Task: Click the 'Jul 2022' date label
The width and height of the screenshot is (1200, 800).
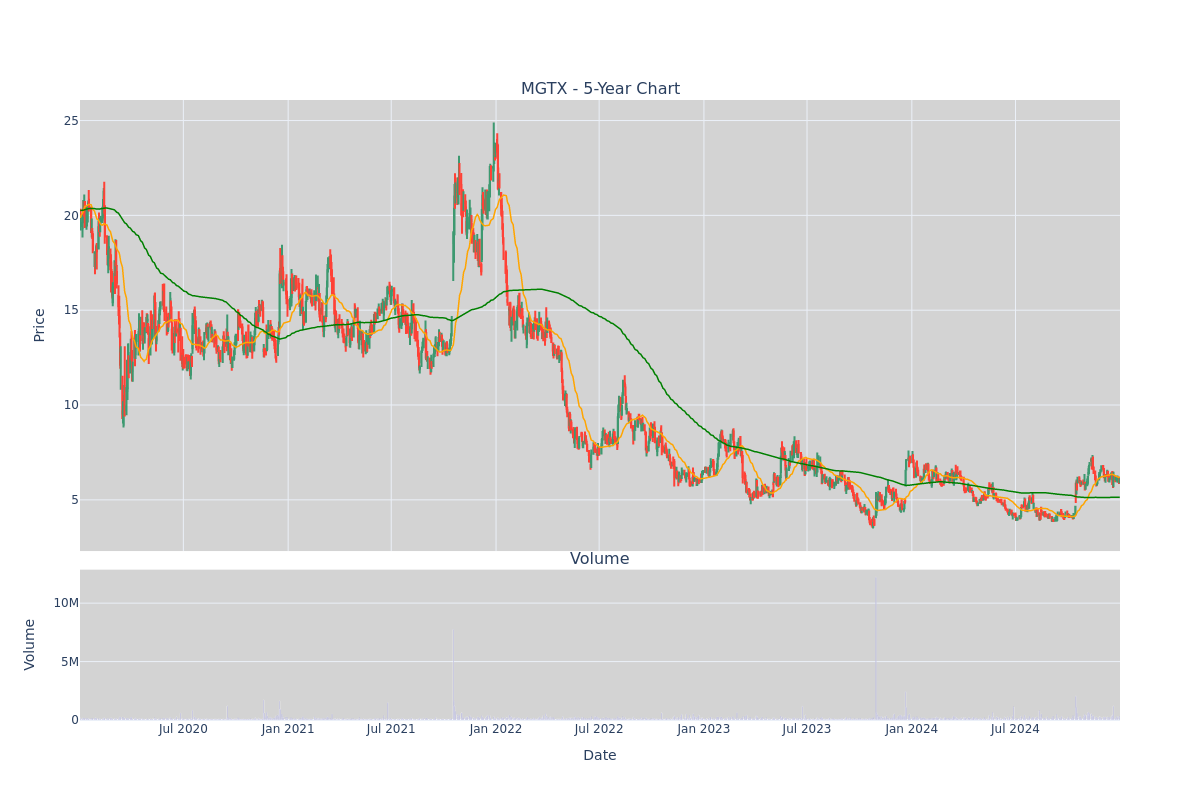Action: click(x=599, y=729)
